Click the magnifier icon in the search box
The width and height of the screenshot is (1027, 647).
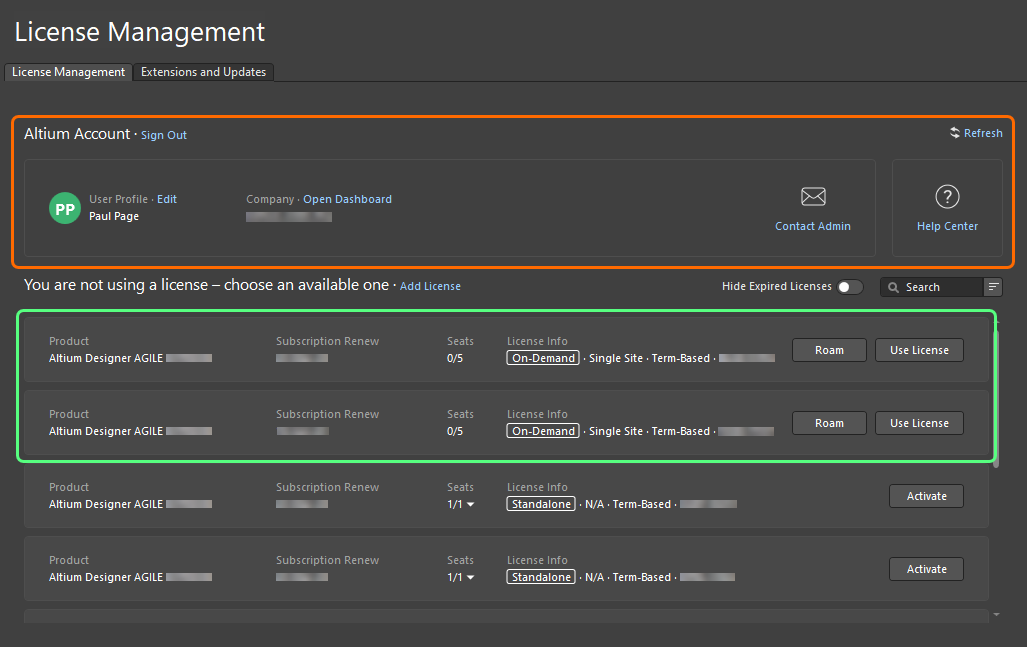click(893, 287)
